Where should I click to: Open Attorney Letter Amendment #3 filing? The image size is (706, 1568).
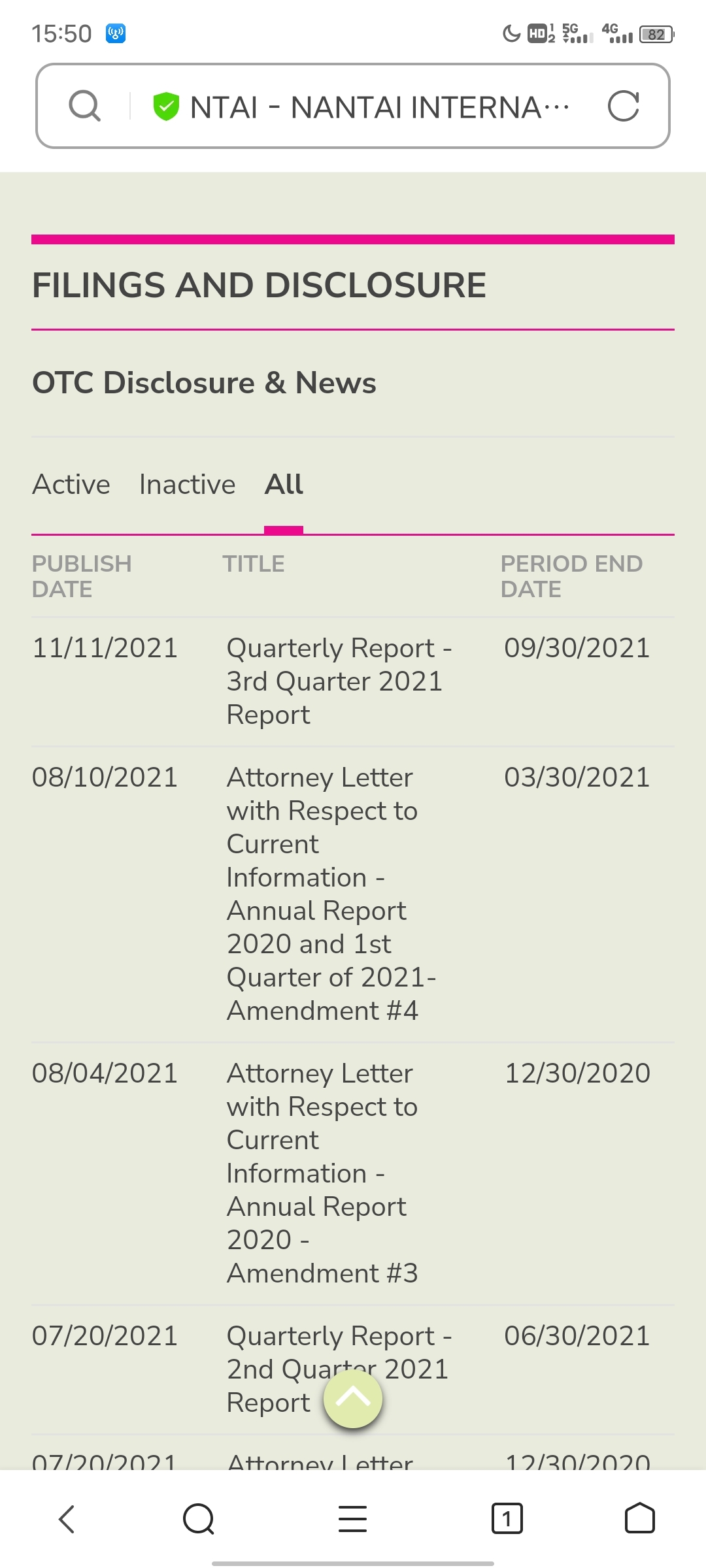(x=322, y=1173)
